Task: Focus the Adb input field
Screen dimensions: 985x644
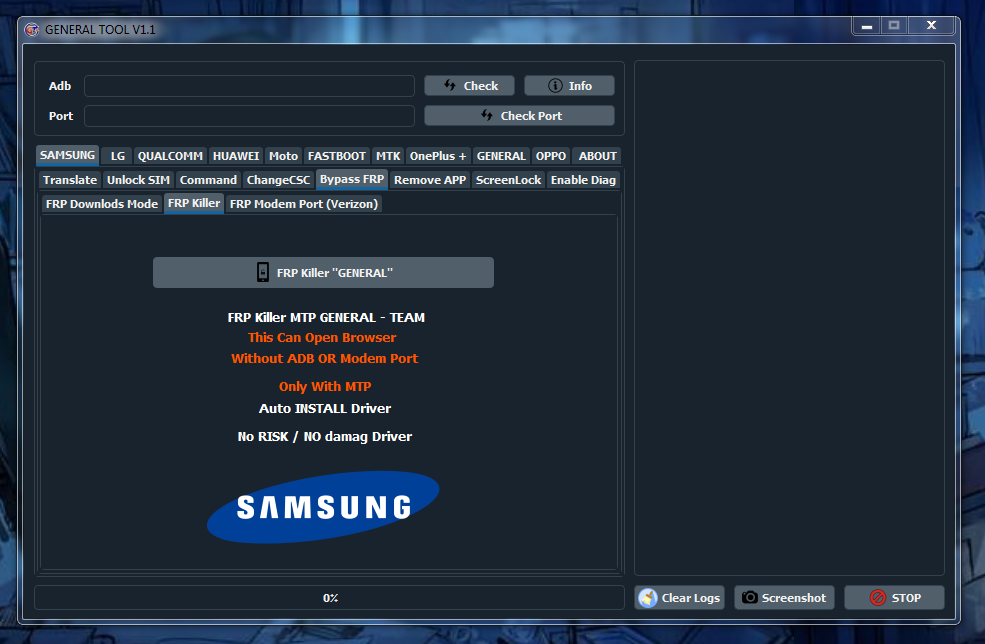Action: 249,85
